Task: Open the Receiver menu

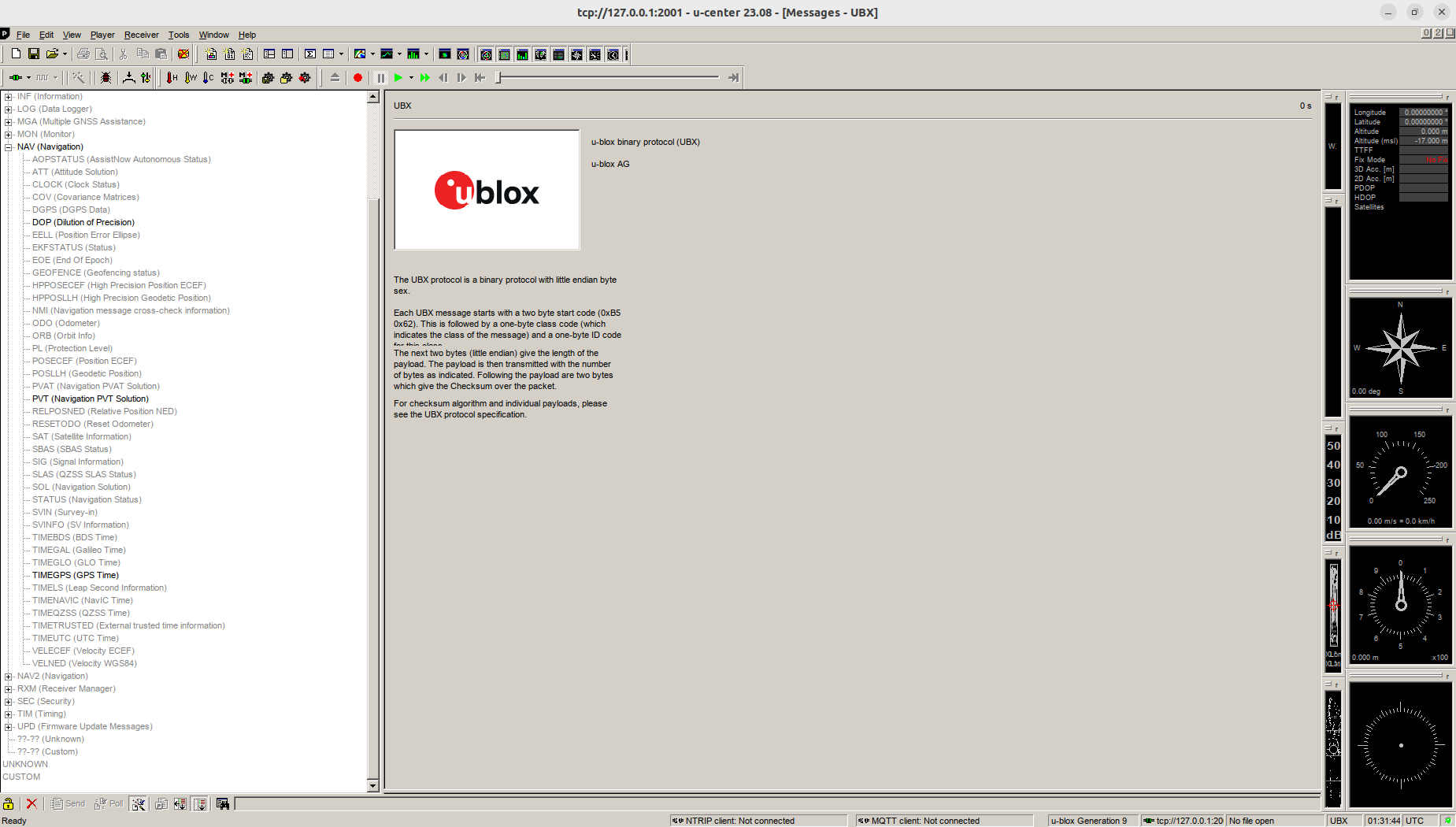Action: coord(141,35)
